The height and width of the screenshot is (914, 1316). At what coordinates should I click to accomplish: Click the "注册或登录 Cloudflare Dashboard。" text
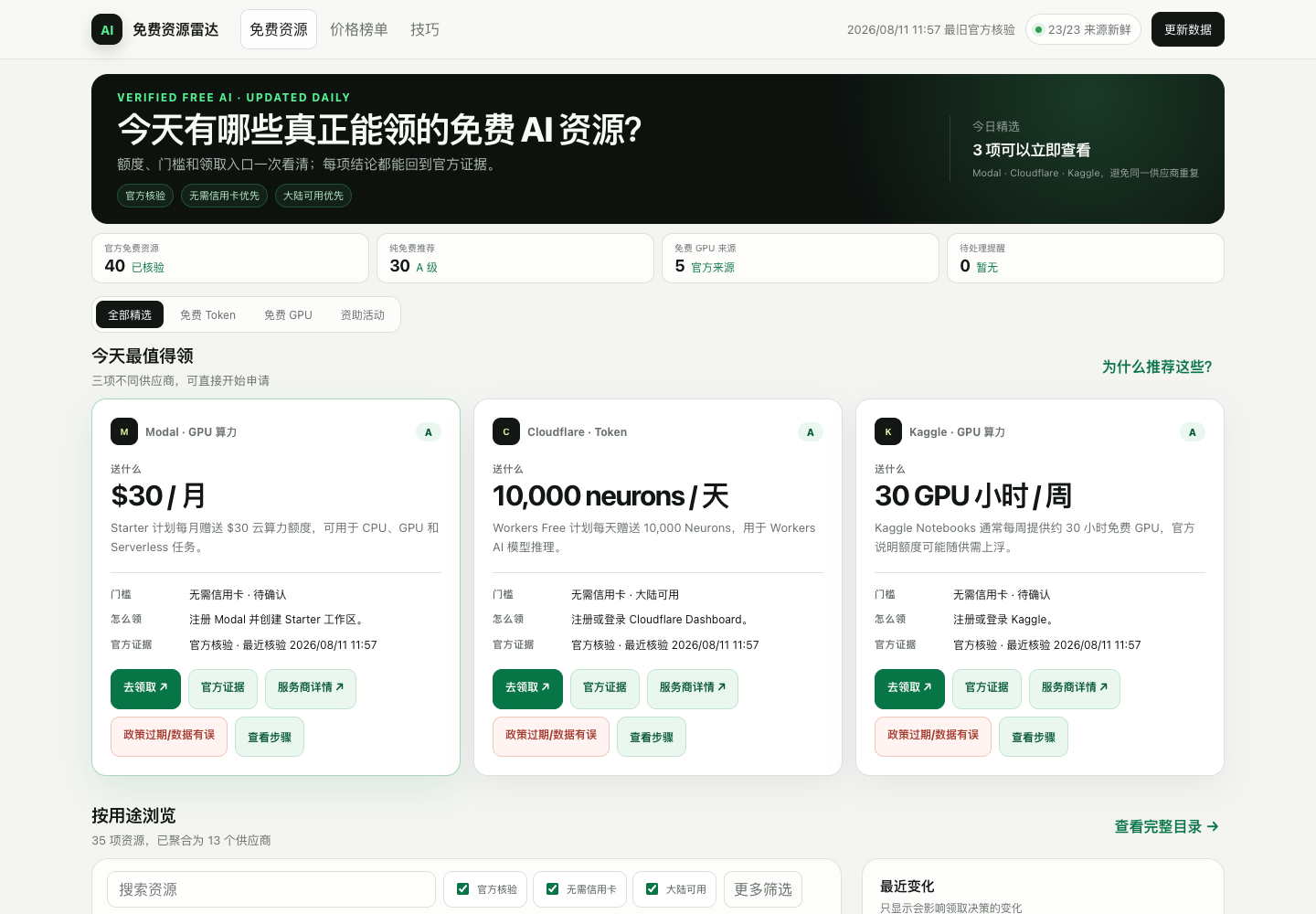click(663, 620)
